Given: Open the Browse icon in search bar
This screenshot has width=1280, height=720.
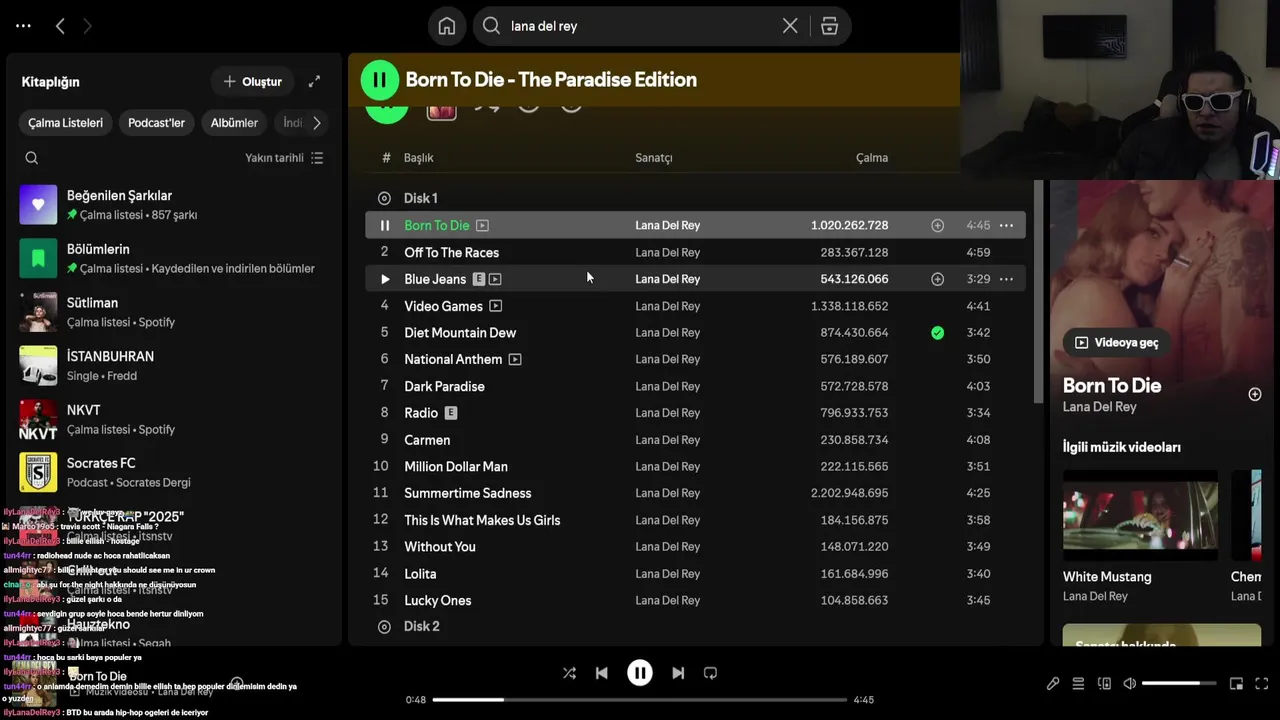Looking at the screenshot, I should (829, 26).
